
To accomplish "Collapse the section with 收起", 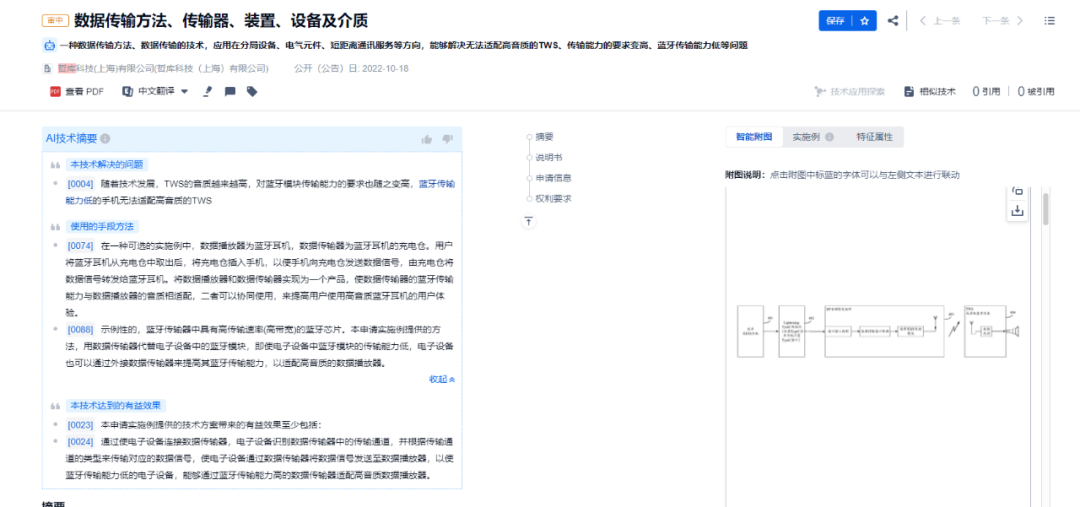I will coord(442,379).
